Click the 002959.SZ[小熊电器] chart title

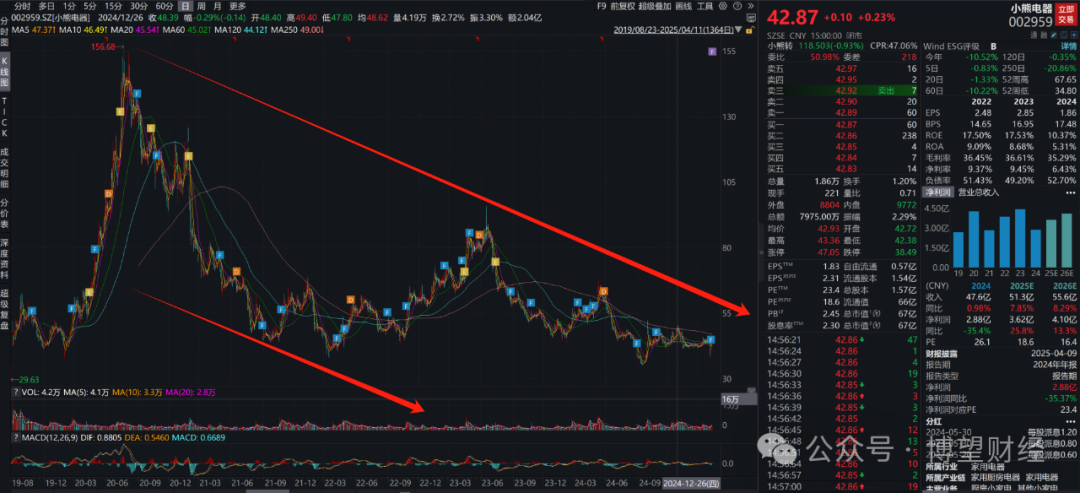coord(52,19)
